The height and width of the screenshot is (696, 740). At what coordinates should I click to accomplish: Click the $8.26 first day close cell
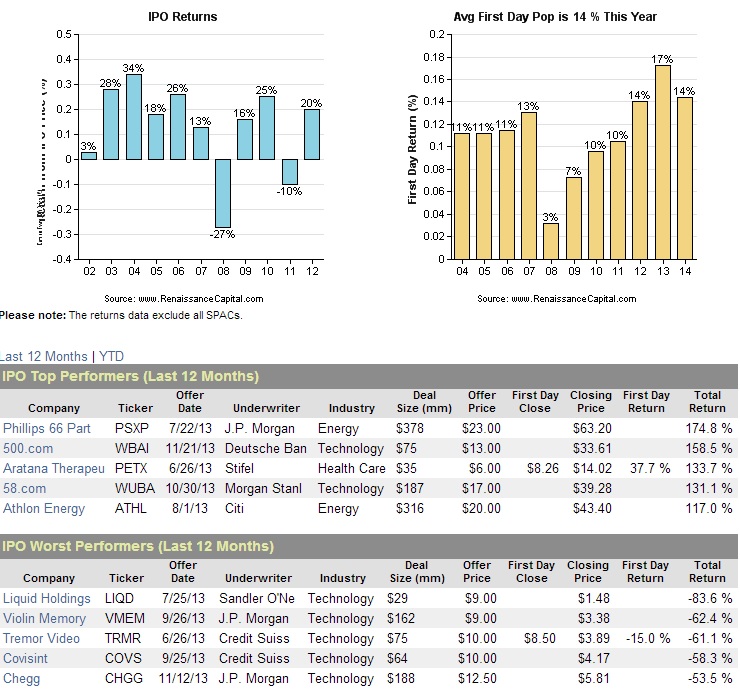(x=543, y=469)
